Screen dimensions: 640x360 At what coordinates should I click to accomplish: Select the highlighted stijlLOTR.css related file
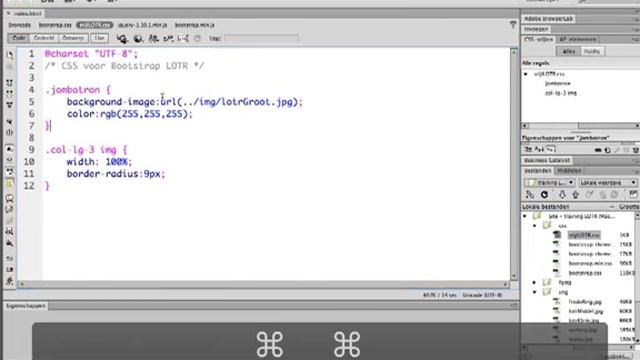(x=94, y=25)
